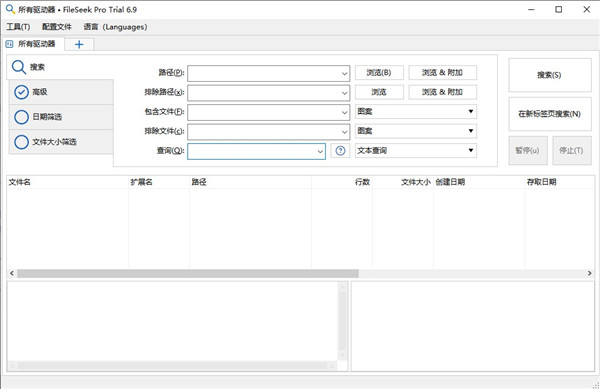600x389 pixels.
Task: Click the FileSeek magnifier icon in title bar
Action: [10, 9]
